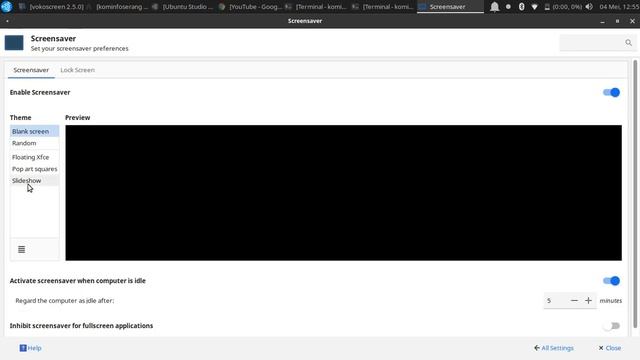Viewport: 640px width, 360px height.
Task: Open the theme list hamburger menu
Action: click(x=22, y=249)
